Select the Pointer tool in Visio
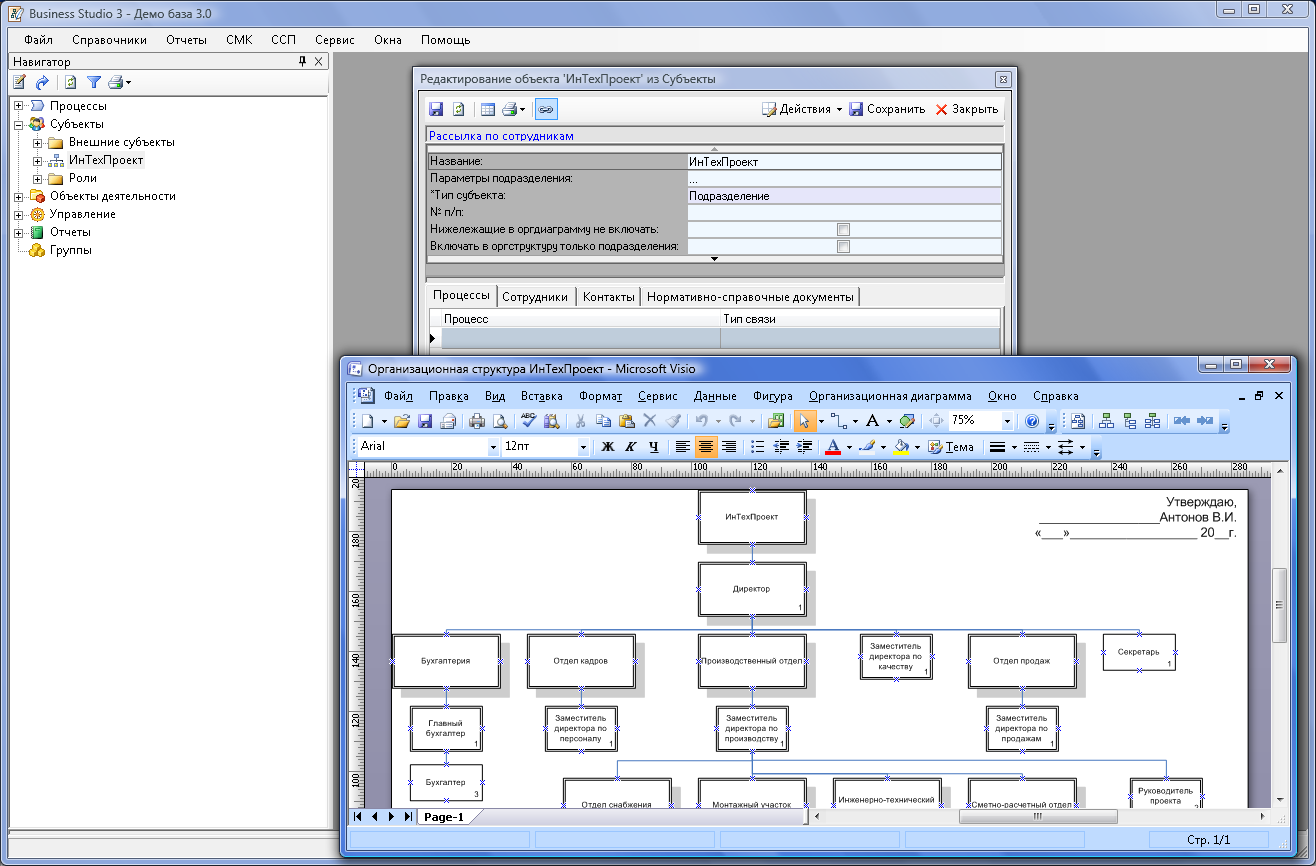Screen dimensions: 1316x866 (x=803, y=421)
